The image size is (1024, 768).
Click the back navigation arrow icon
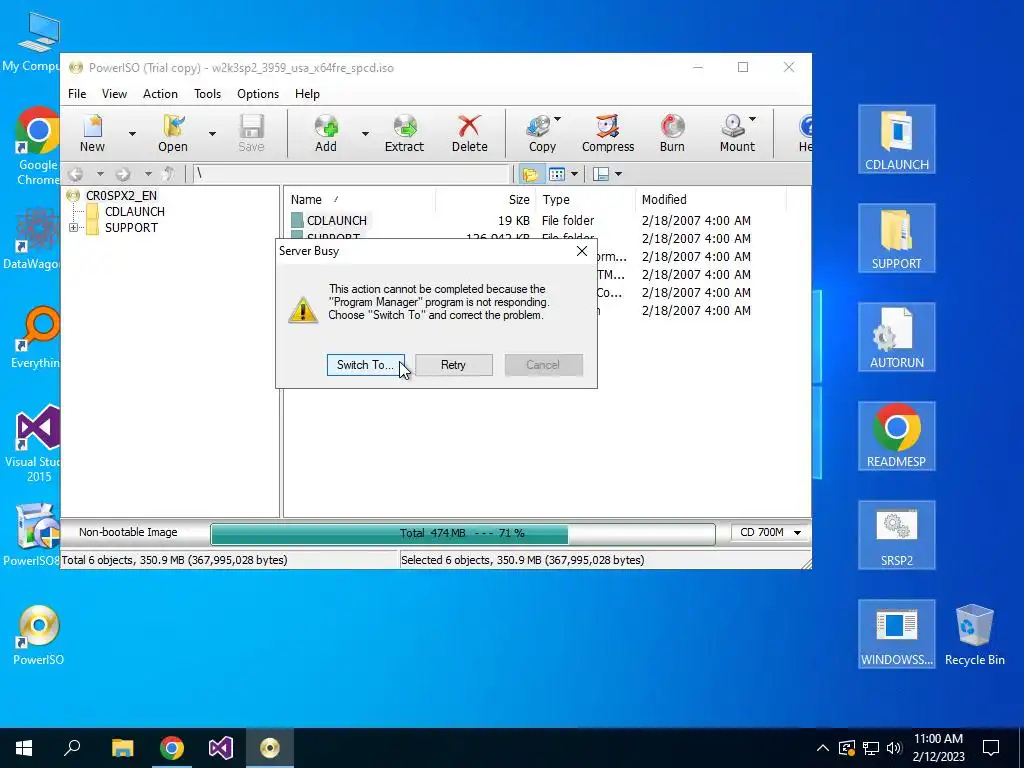[x=76, y=174]
